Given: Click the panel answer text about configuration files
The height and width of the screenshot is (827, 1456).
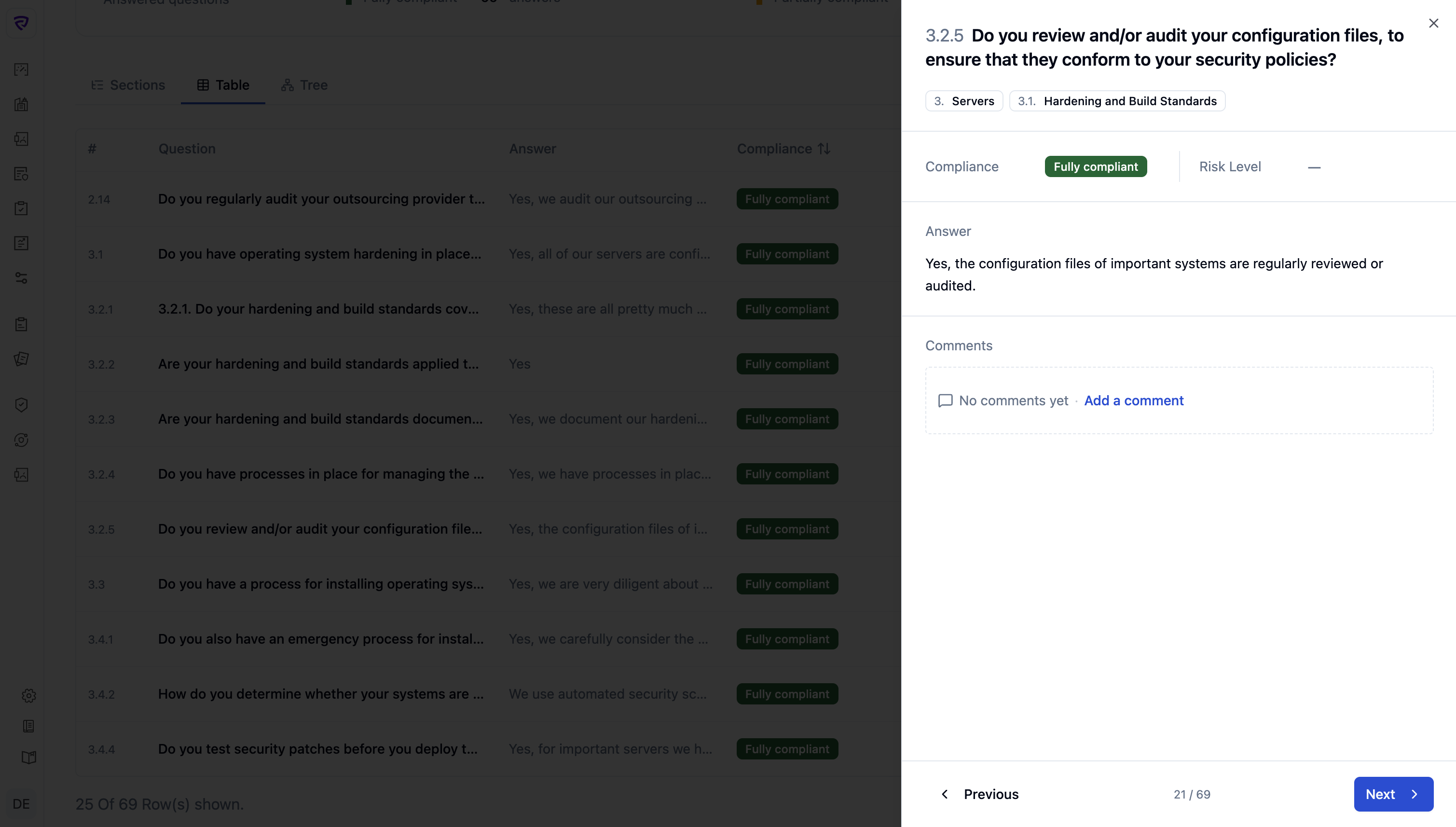Looking at the screenshot, I should (x=1154, y=275).
